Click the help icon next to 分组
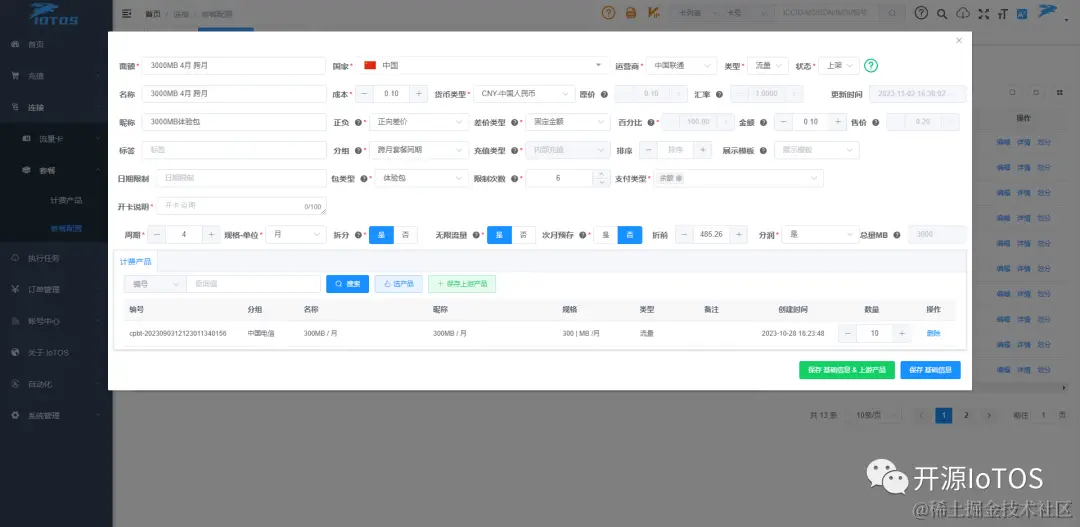1080x527 pixels. click(358, 150)
